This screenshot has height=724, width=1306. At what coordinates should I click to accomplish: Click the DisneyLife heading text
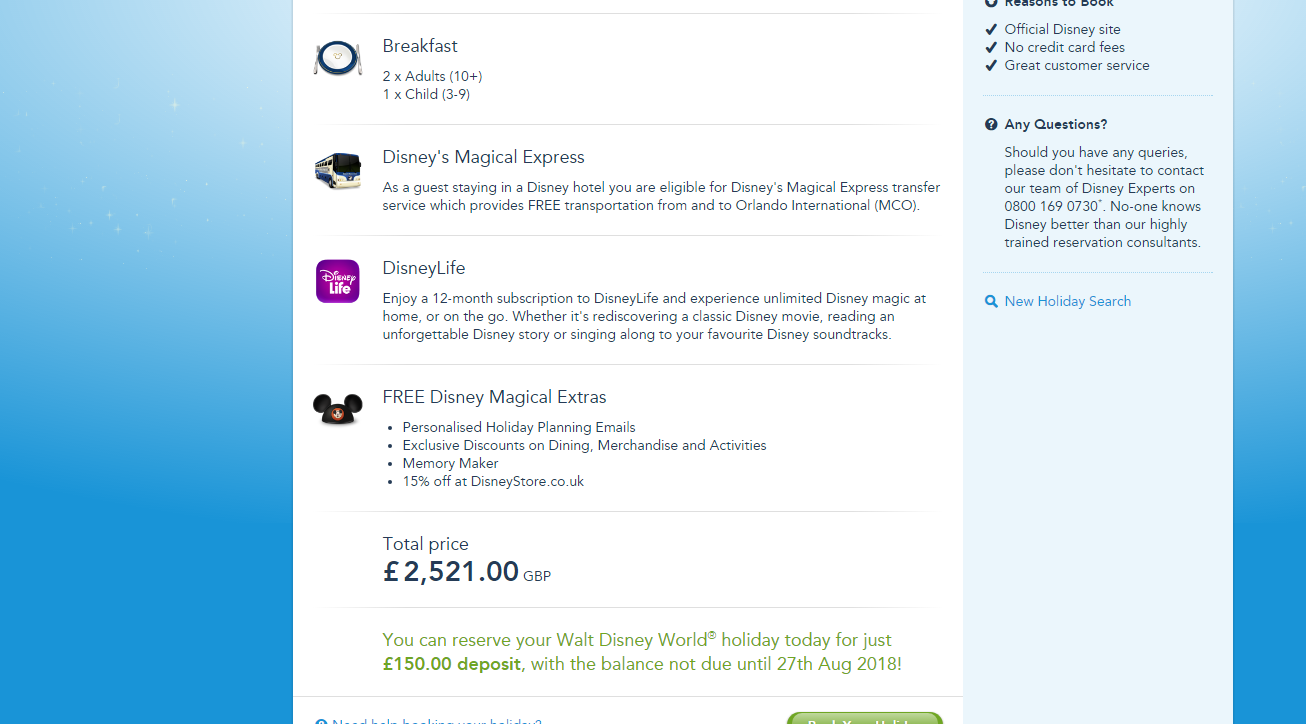(424, 269)
